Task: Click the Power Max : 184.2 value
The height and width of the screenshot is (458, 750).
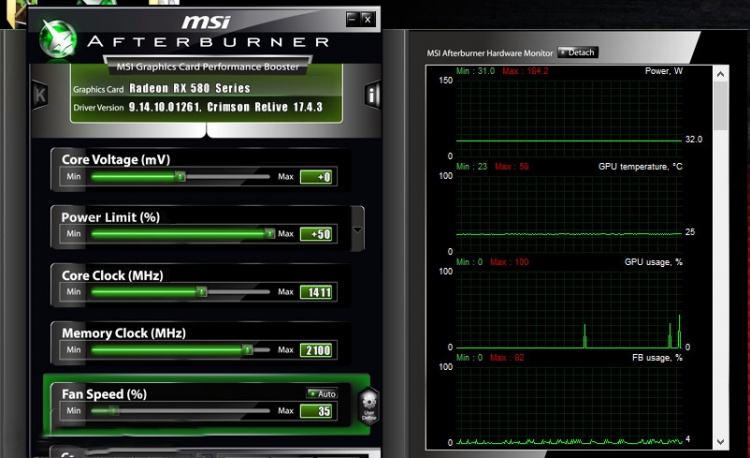Action: (525, 71)
